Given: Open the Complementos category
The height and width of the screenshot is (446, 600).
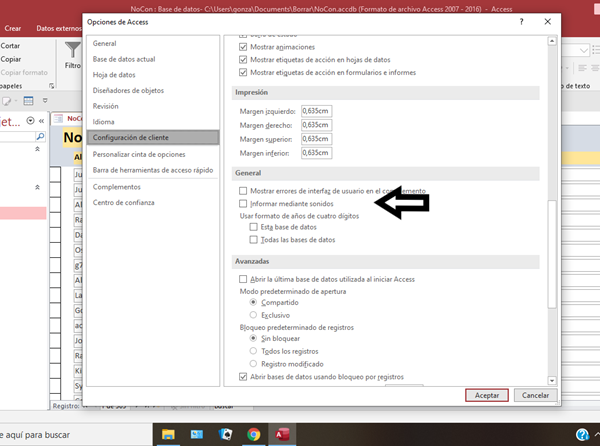Looking at the screenshot, I should point(153,187).
